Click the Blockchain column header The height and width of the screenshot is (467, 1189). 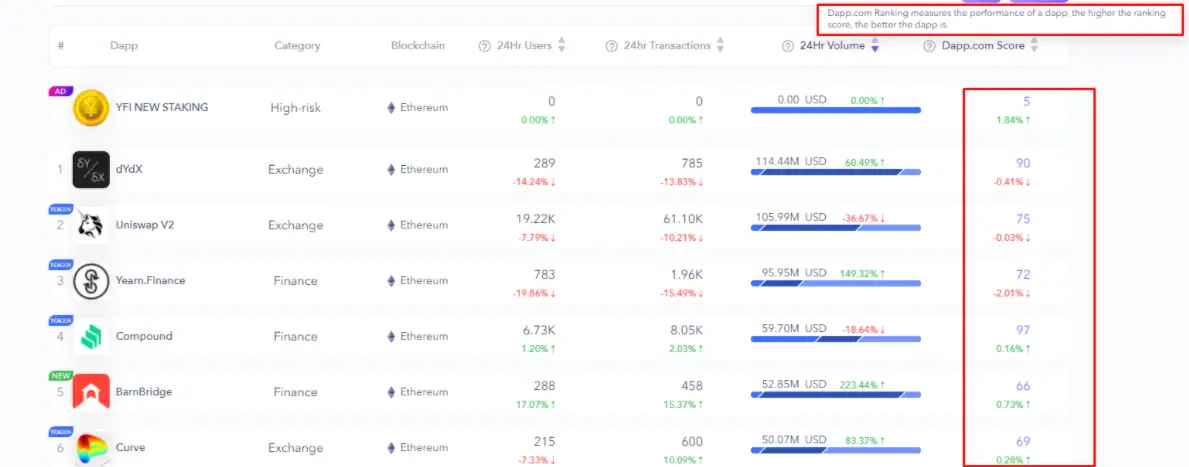point(418,45)
